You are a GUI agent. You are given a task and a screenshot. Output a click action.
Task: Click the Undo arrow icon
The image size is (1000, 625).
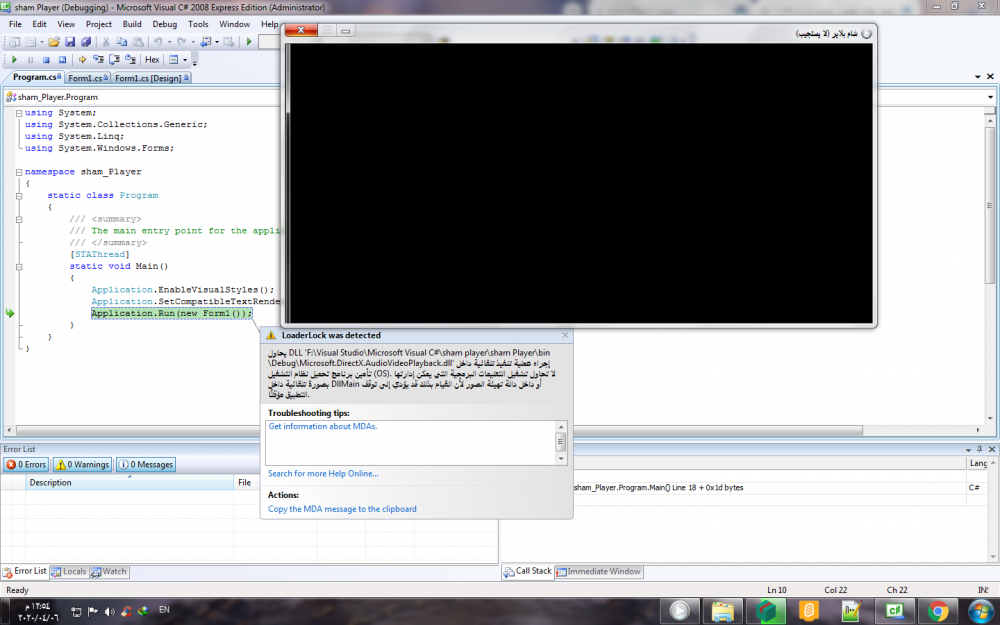point(158,41)
